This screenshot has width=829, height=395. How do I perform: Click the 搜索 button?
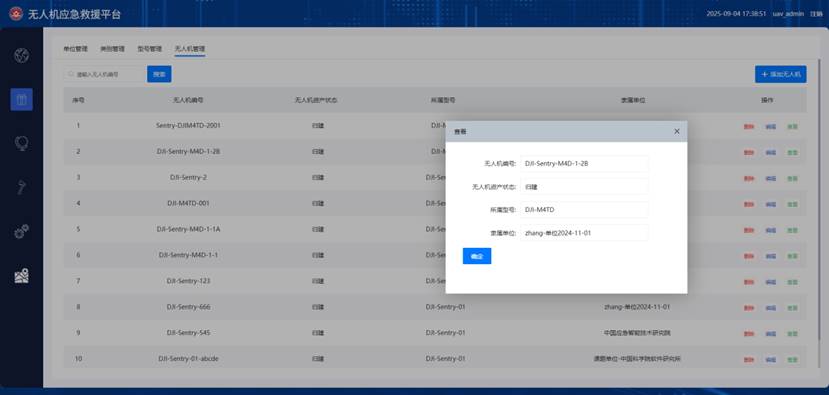click(159, 75)
